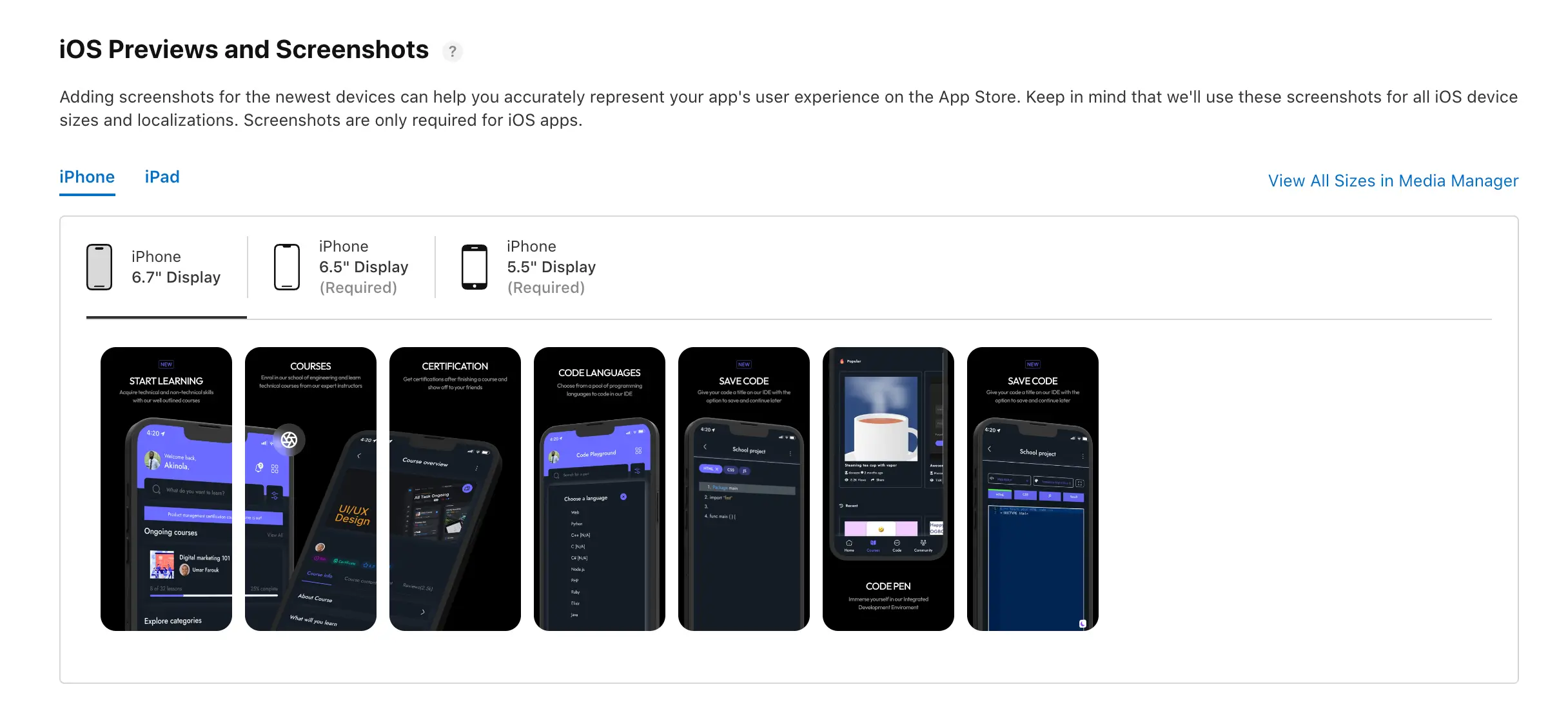
Task: Click the COURSES screenshot thumbnail
Action: tap(310, 489)
